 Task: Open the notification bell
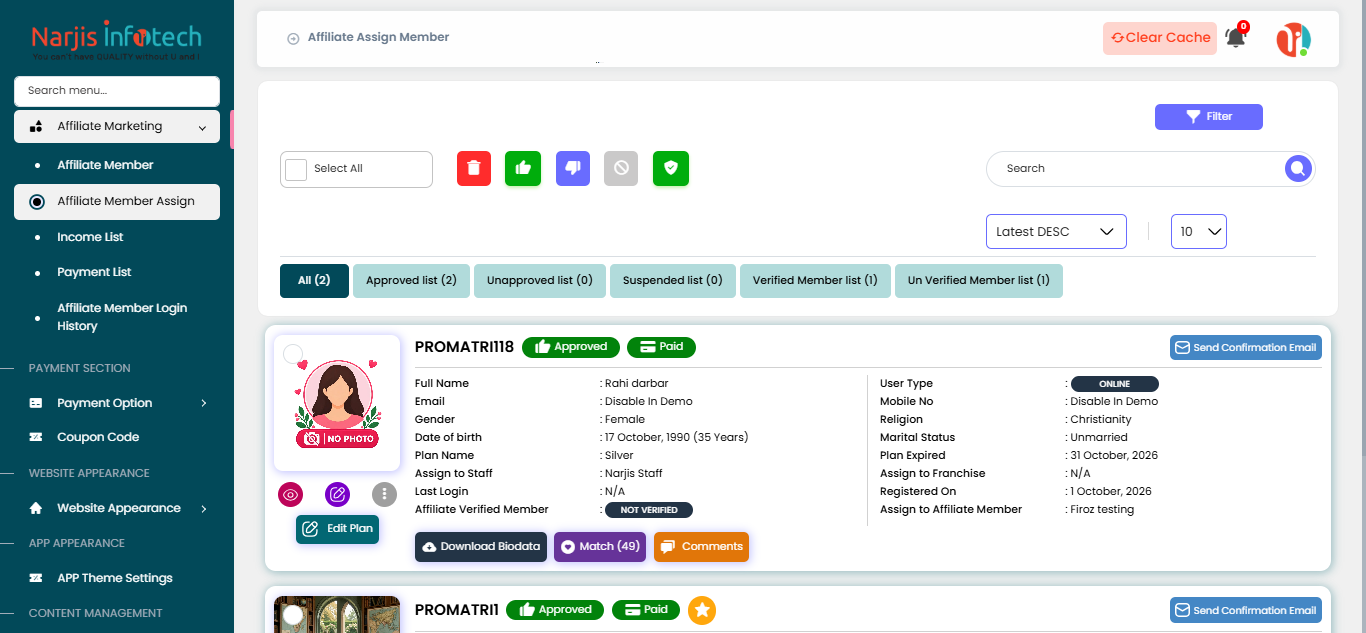[1236, 38]
